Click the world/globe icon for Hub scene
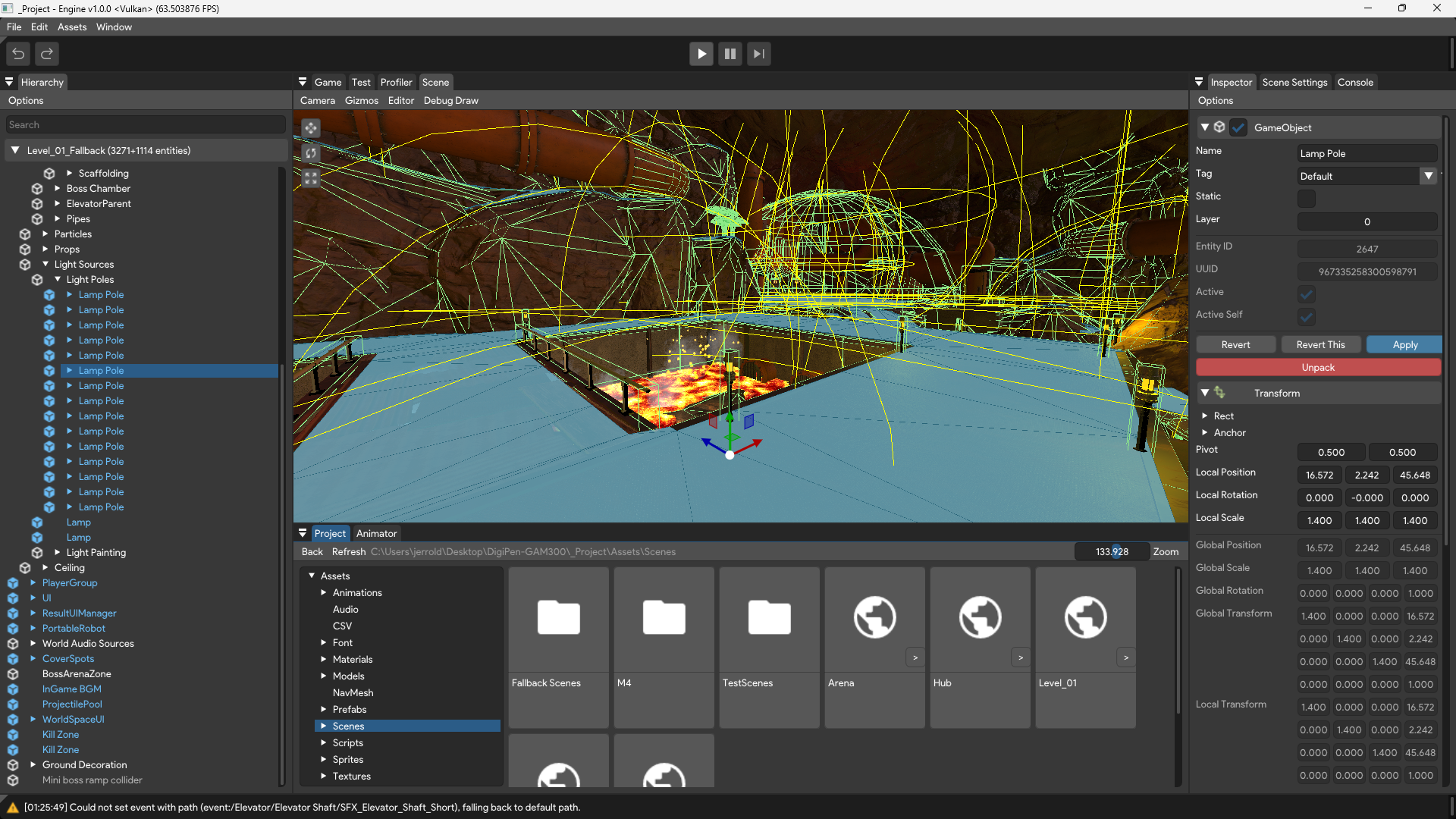This screenshot has width=1456, height=819. [979, 617]
